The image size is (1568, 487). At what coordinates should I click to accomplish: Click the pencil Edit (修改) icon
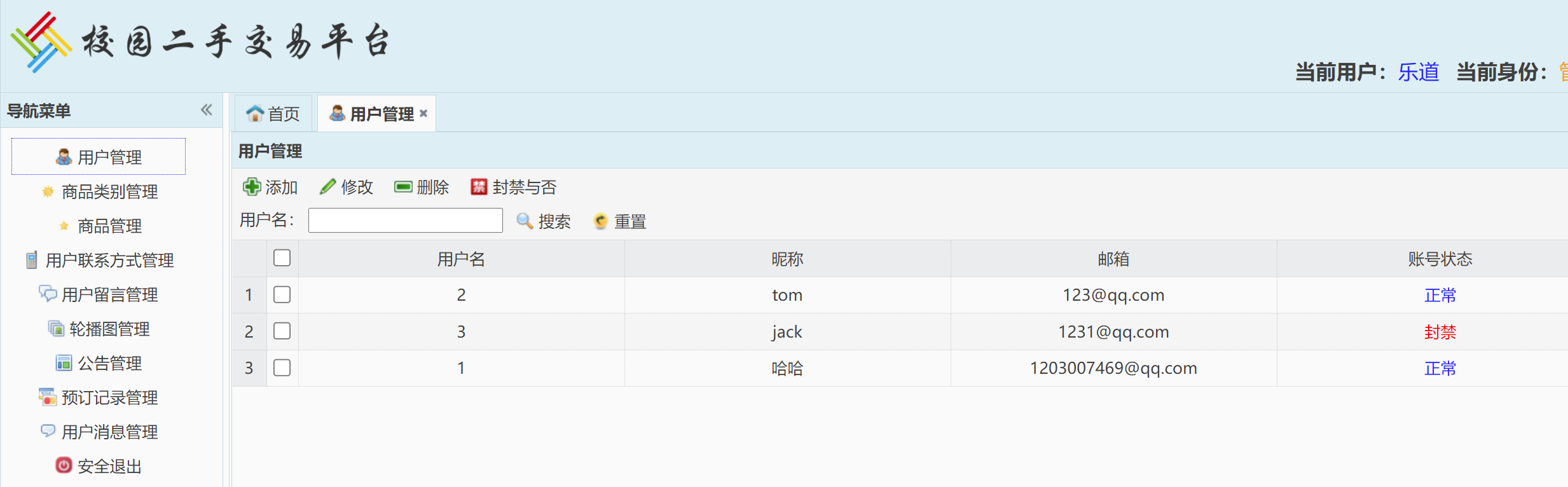tap(327, 187)
